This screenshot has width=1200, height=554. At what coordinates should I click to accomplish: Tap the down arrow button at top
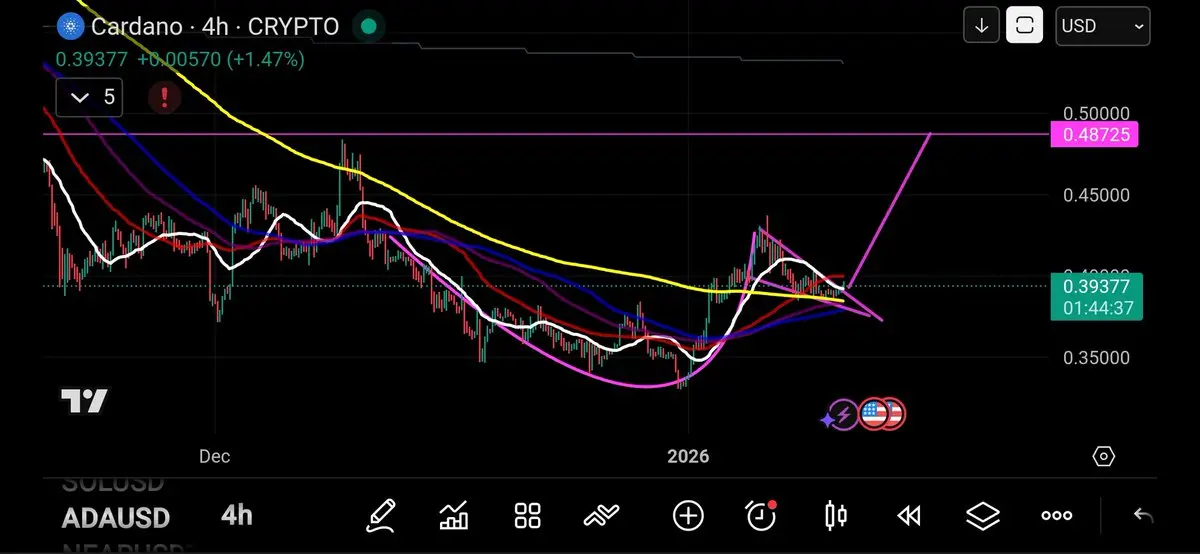point(981,26)
